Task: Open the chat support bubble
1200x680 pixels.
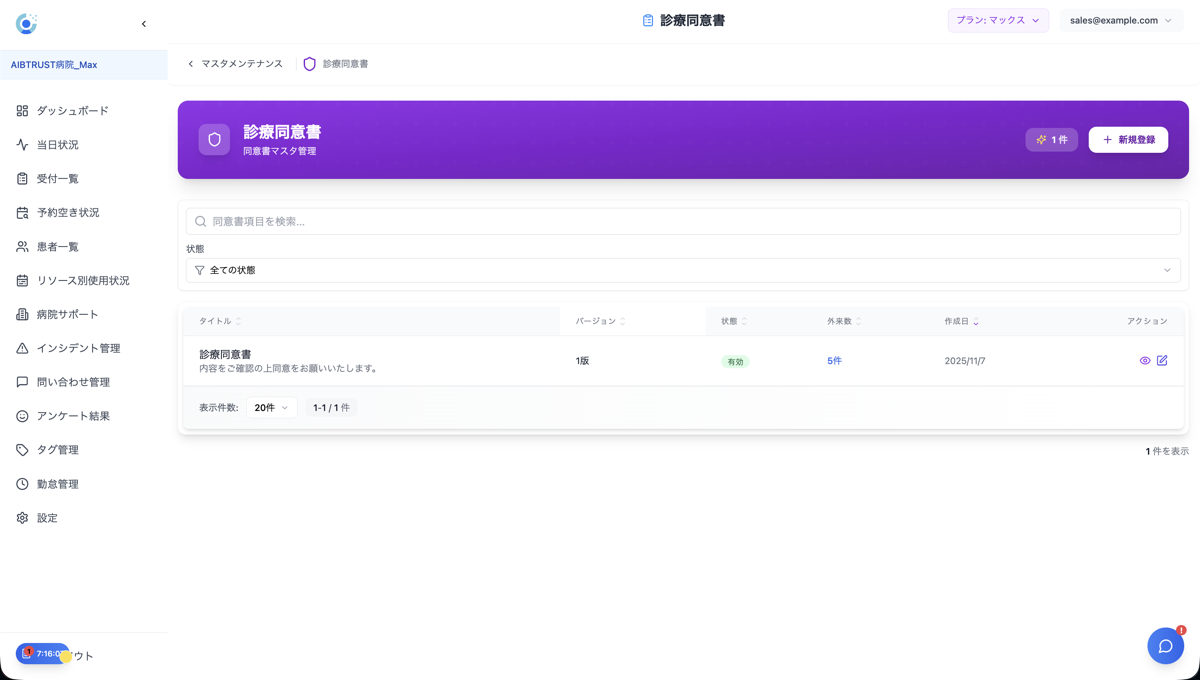Action: pos(1165,646)
